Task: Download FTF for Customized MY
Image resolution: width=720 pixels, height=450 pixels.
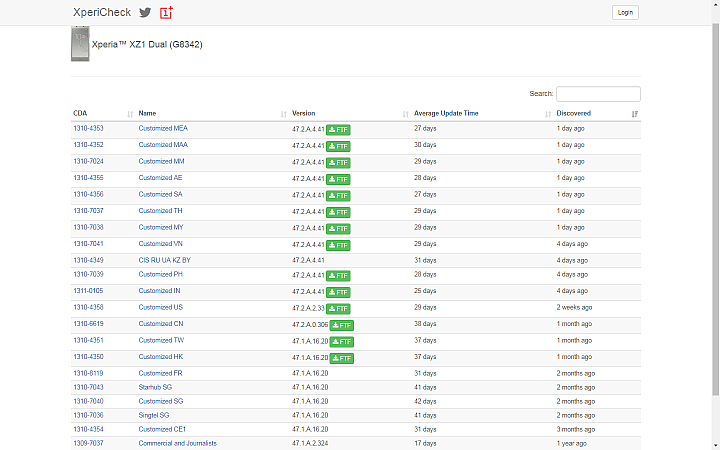Action: point(338,229)
